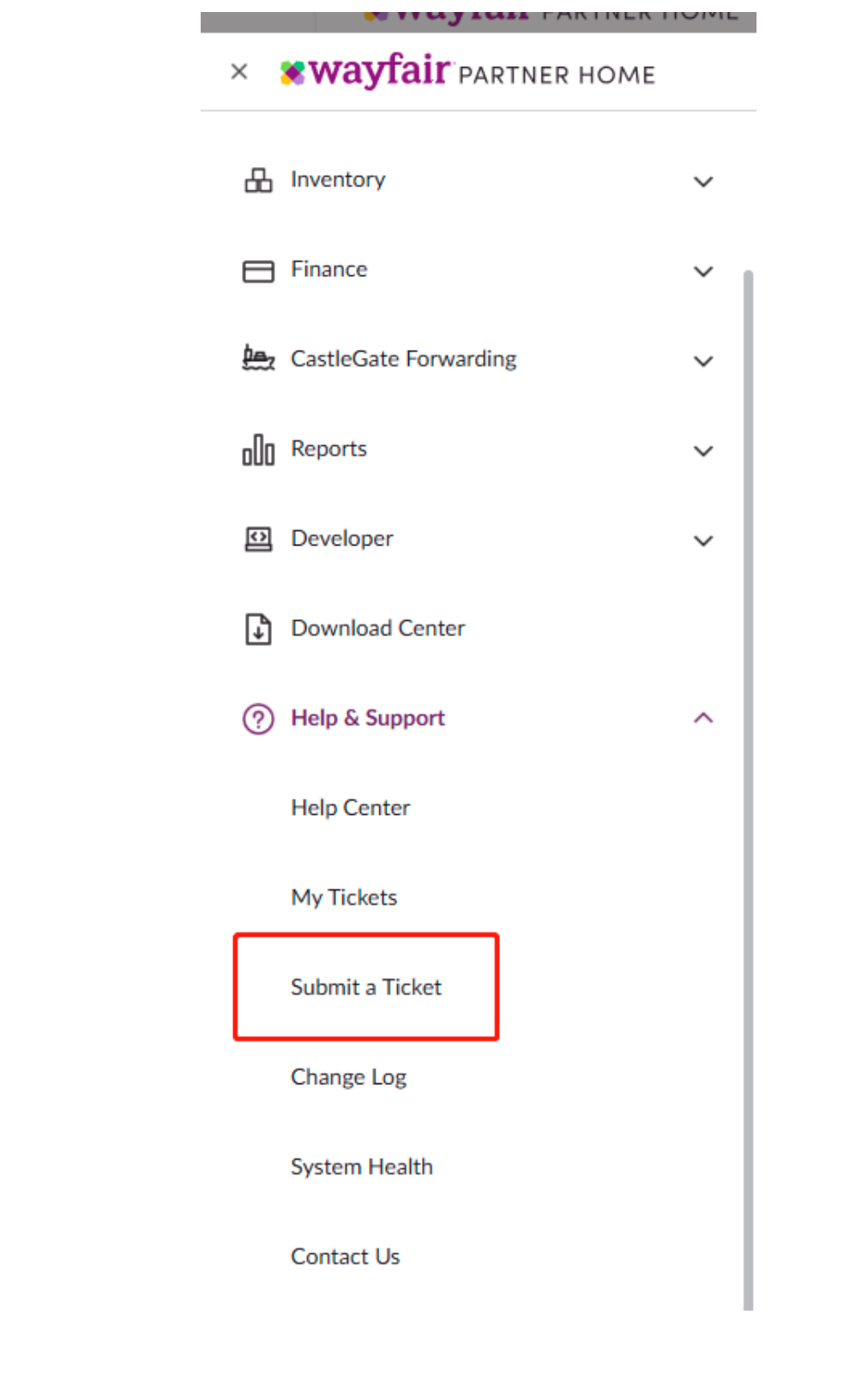The image size is (868, 1381).
Task: Close the navigation menu with X
Action: (x=239, y=71)
